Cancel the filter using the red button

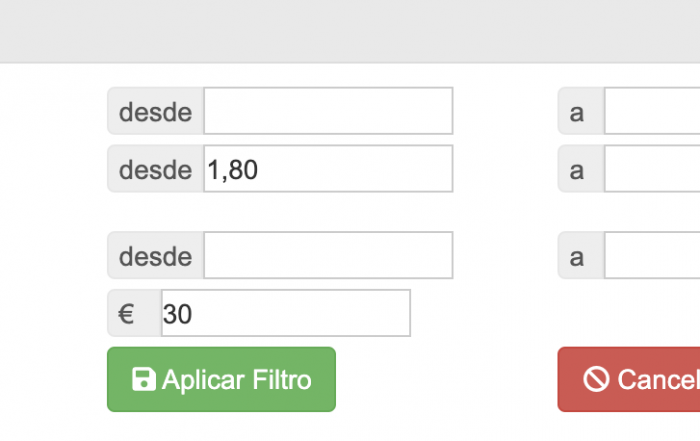(x=629, y=379)
